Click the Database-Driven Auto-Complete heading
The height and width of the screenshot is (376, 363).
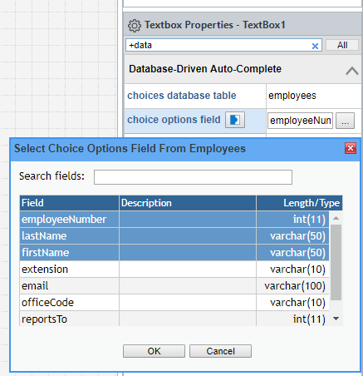point(205,69)
